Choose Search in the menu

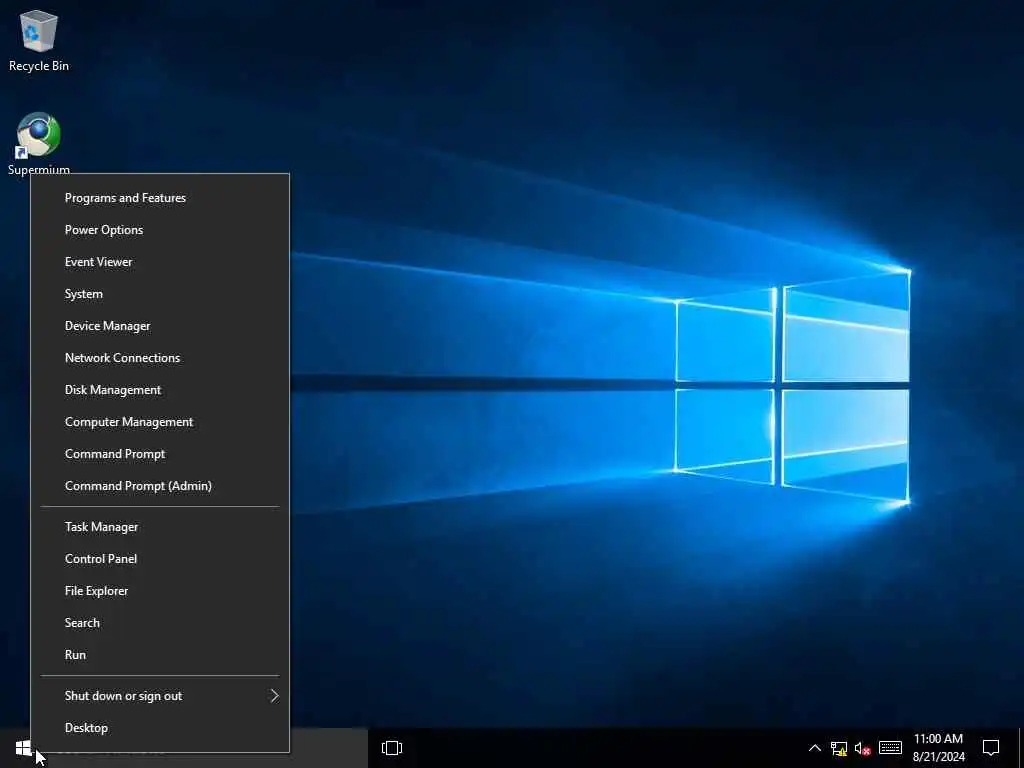click(160, 623)
